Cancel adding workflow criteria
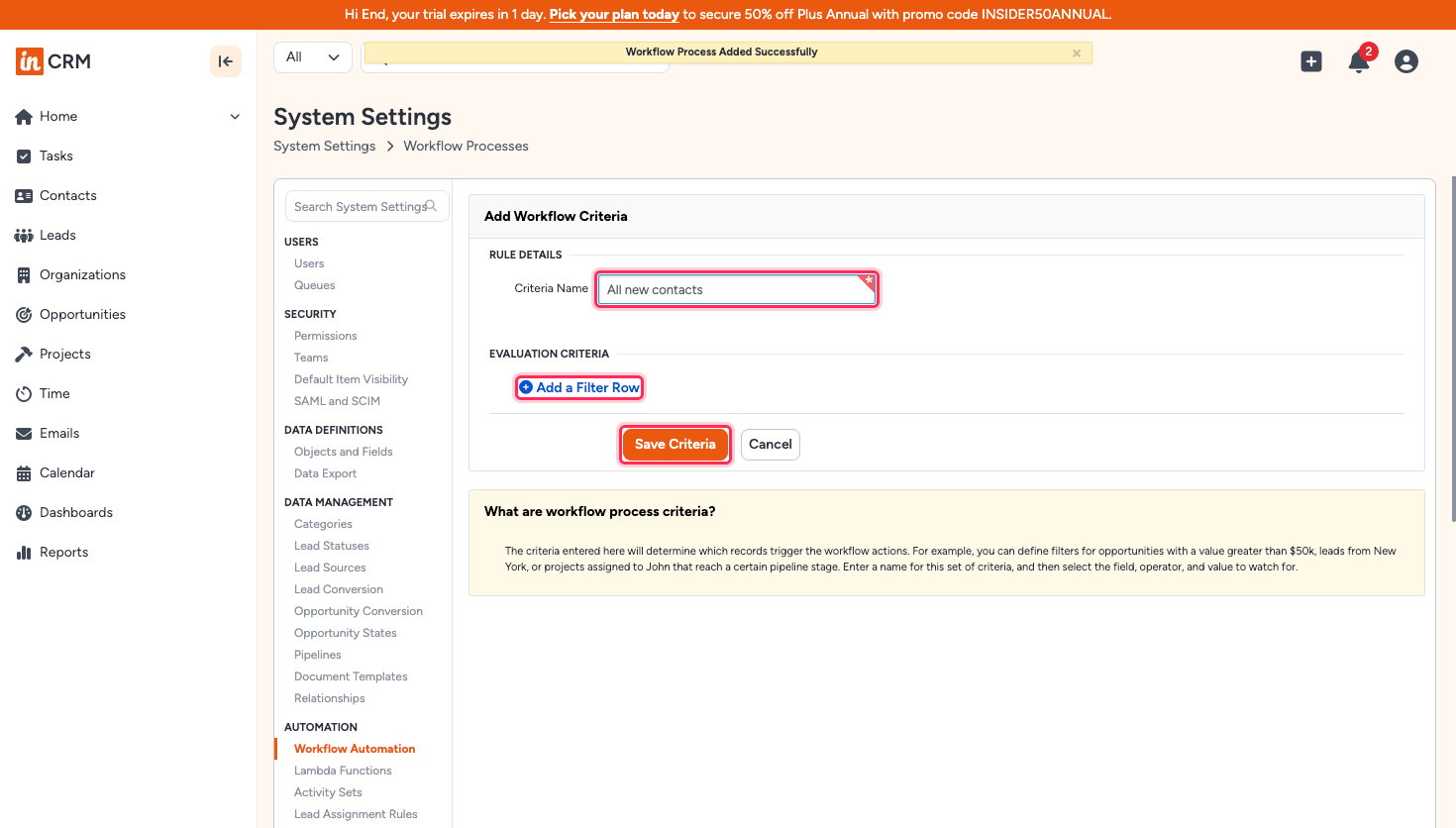This screenshot has height=828, width=1456. [771, 445]
